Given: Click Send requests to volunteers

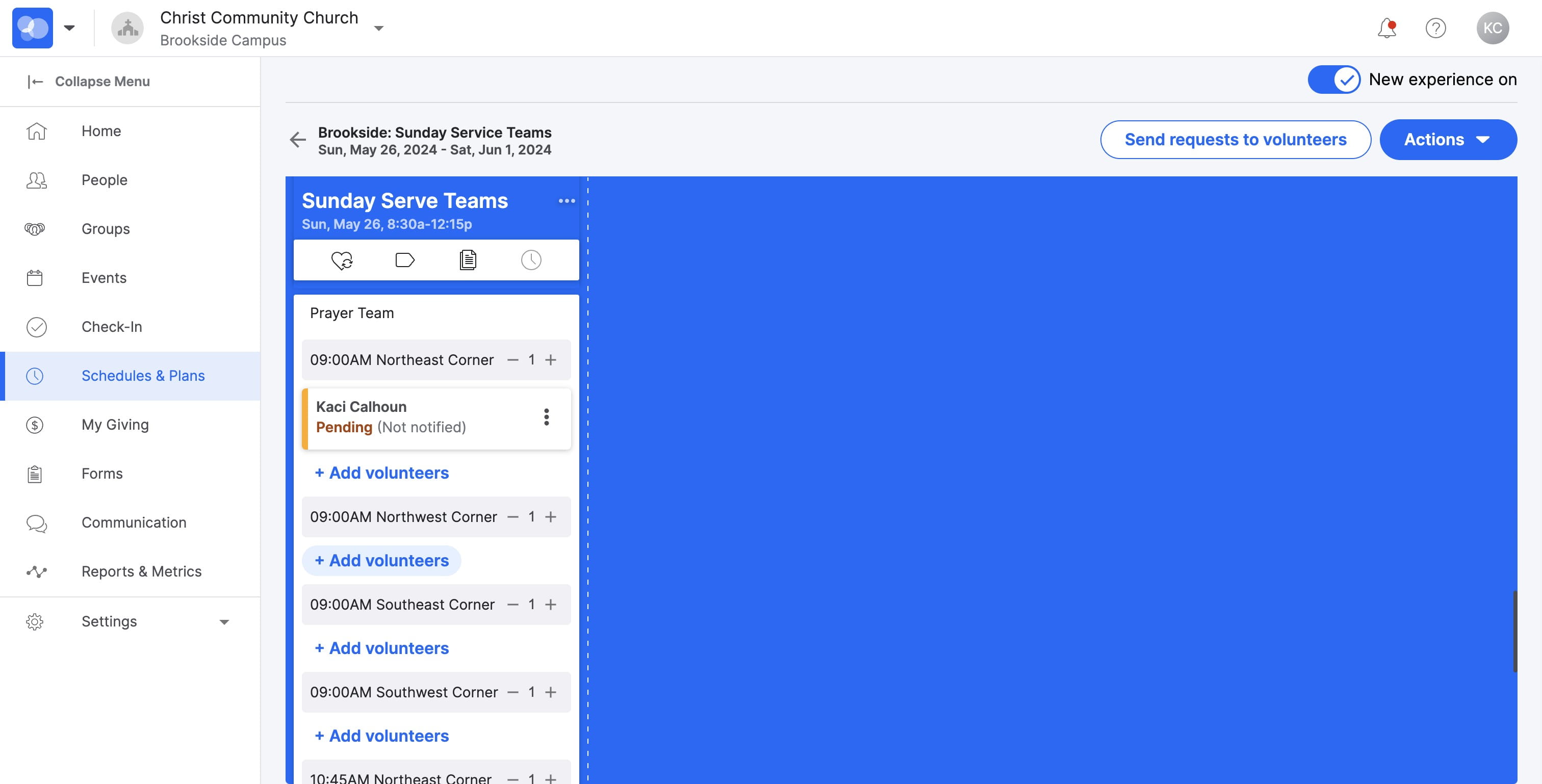Looking at the screenshot, I should pyautogui.click(x=1235, y=140).
